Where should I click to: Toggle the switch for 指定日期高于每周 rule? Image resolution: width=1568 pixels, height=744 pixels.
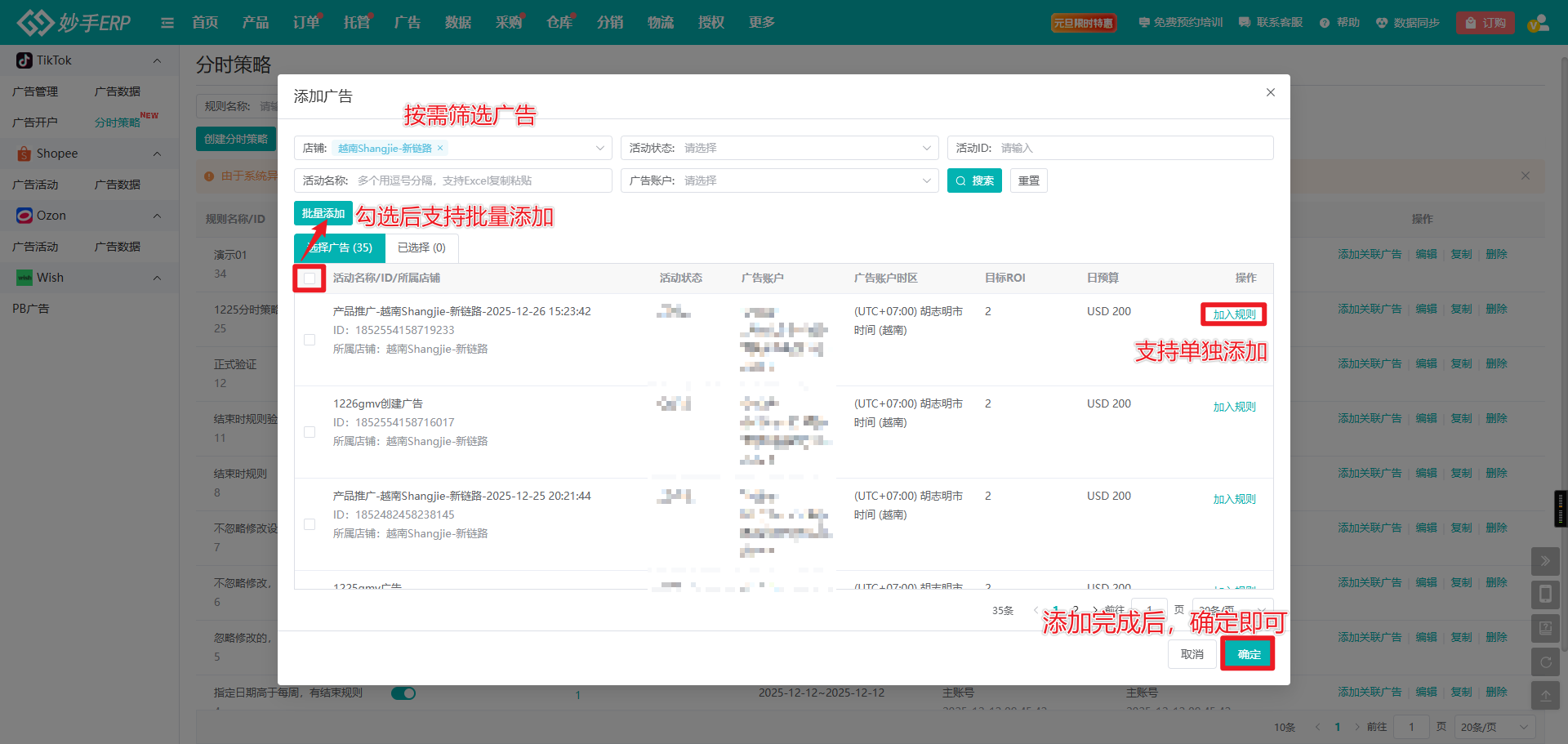pyautogui.click(x=403, y=693)
